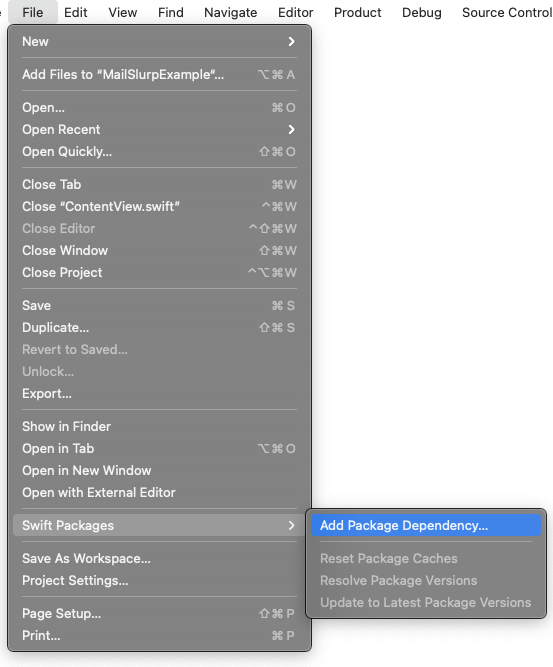Click Save in the File menu

(x=159, y=305)
